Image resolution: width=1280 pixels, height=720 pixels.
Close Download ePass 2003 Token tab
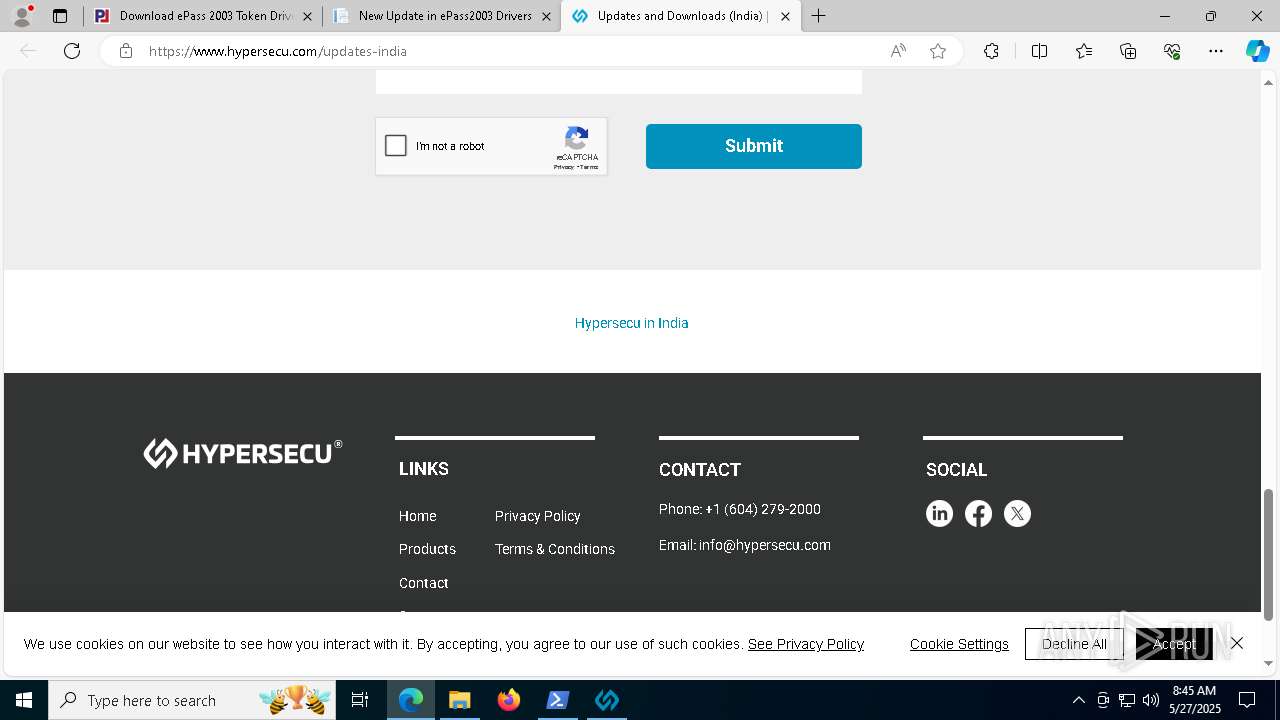[x=307, y=16]
